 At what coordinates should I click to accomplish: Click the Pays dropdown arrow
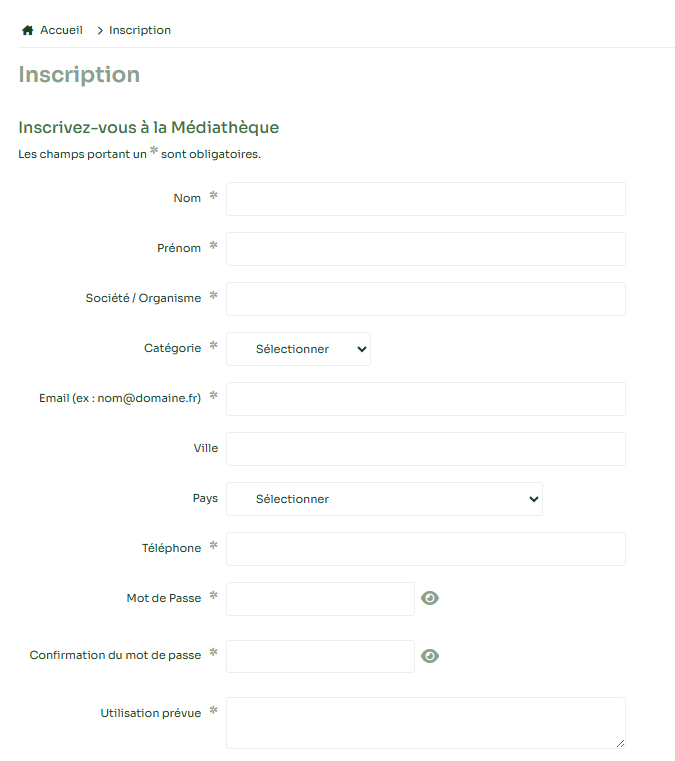[x=533, y=499]
